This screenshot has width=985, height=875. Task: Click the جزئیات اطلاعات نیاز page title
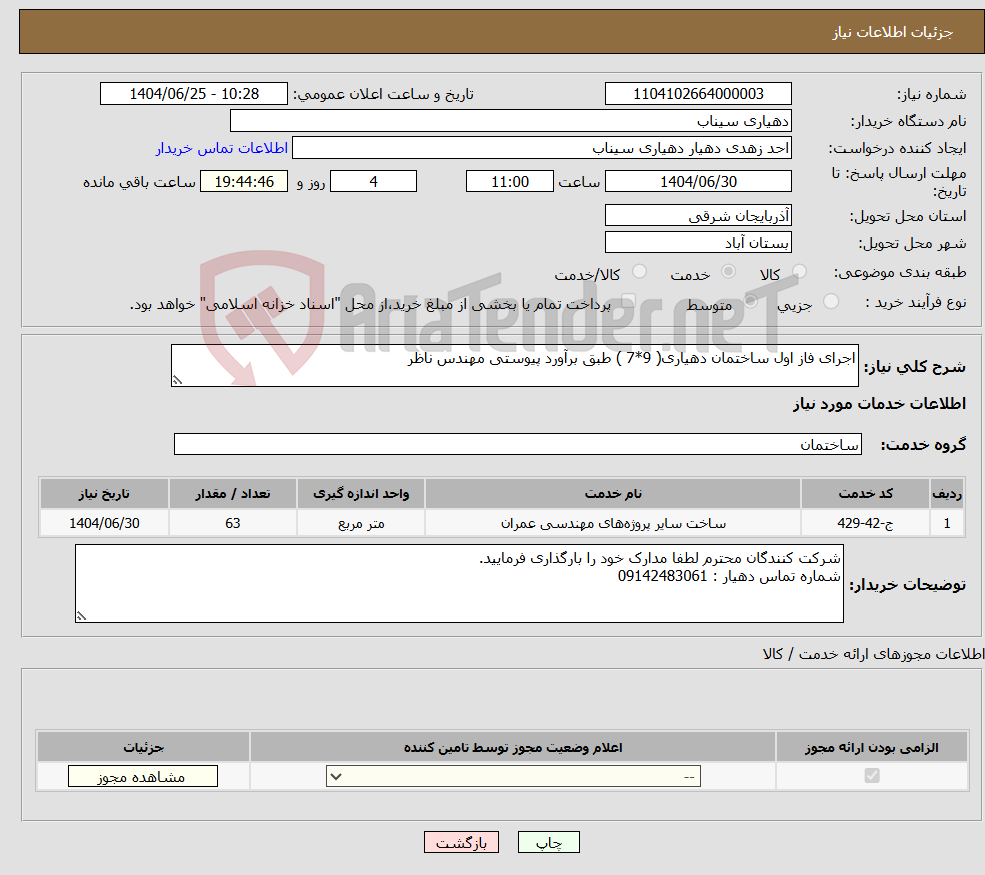coord(893,32)
